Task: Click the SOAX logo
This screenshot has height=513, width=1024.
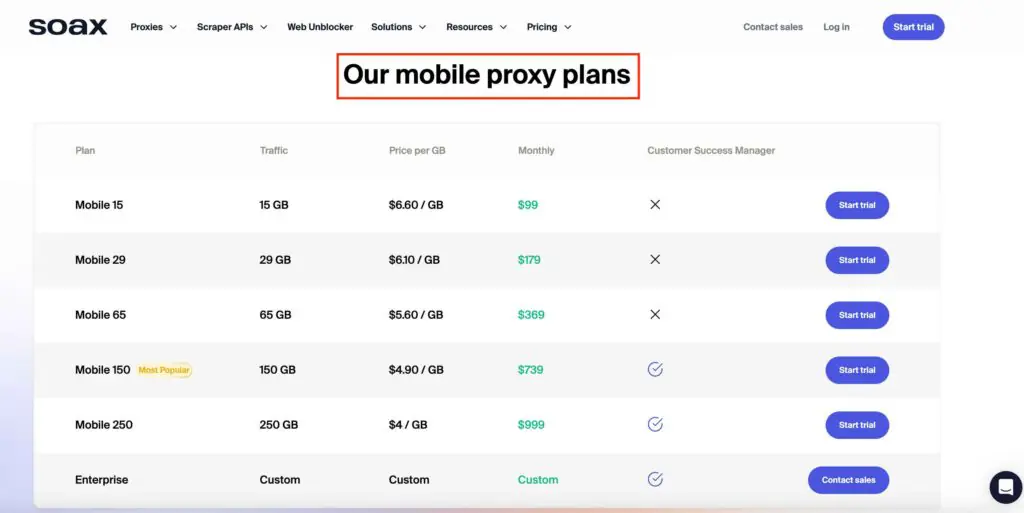Action: point(68,27)
